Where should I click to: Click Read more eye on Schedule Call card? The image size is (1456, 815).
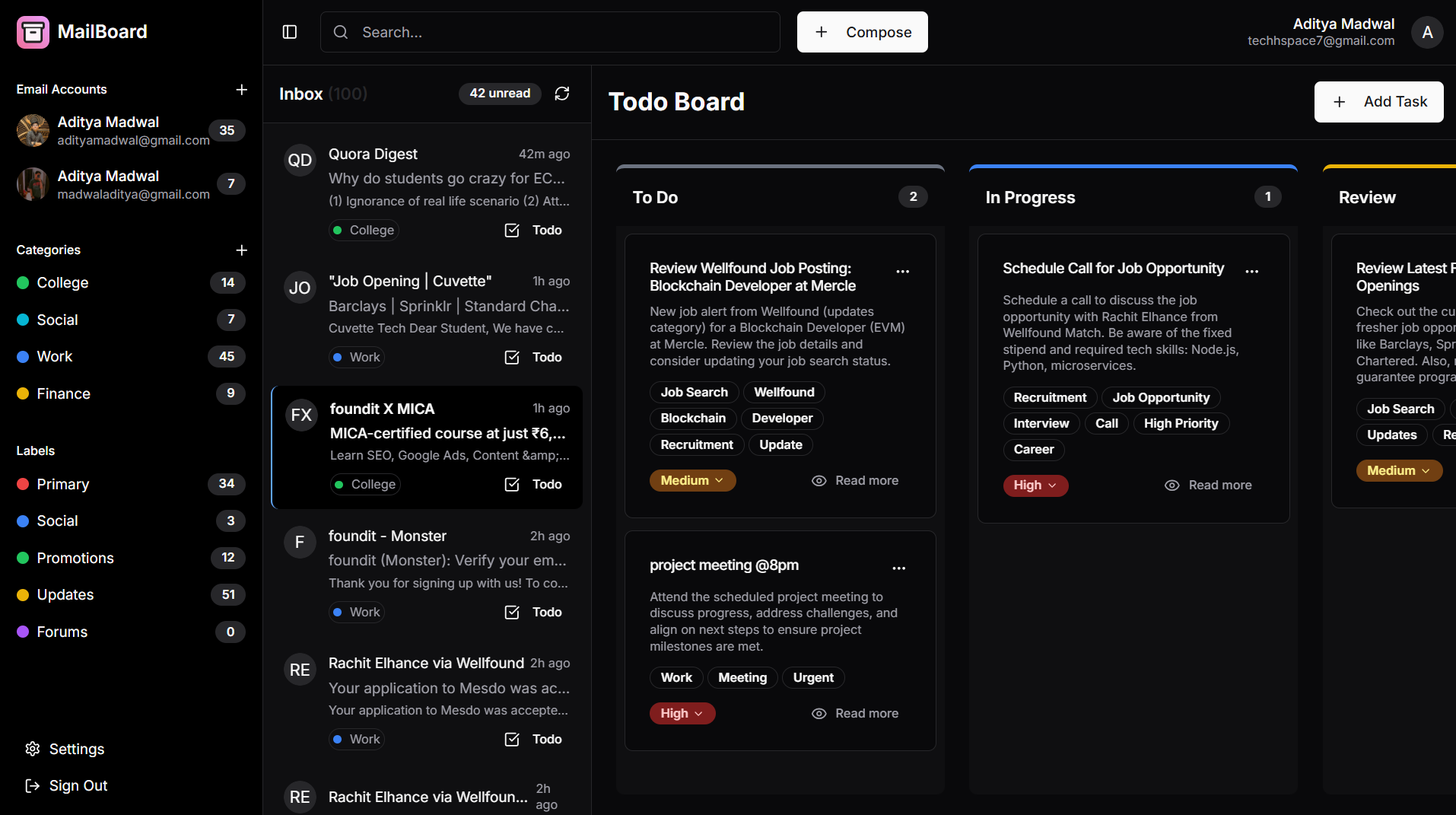point(1172,485)
